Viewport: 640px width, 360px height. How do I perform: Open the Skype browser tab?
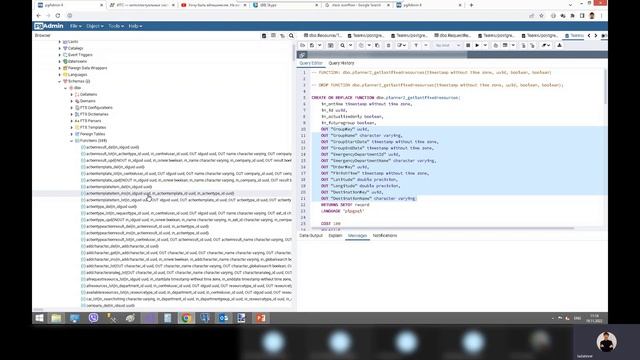click(x=284, y=5)
